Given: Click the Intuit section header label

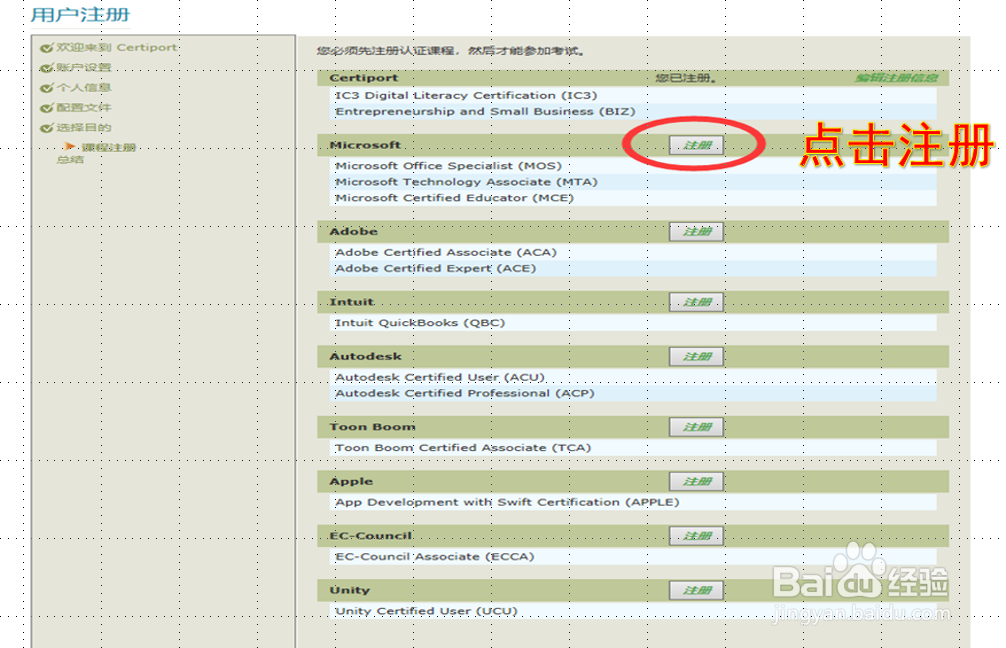Looking at the screenshot, I should (x=352, y=303).
